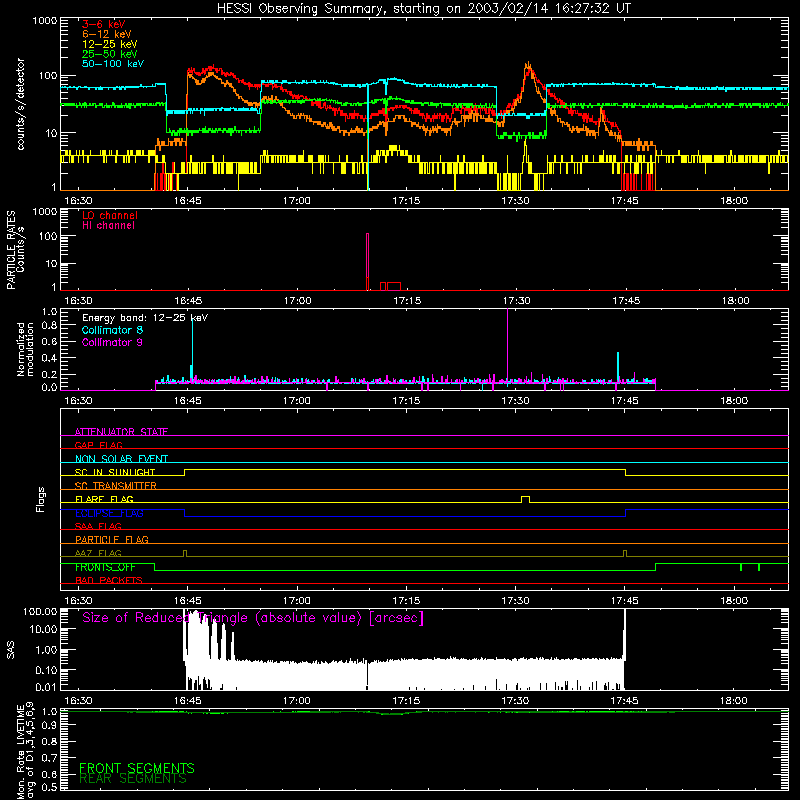Screen dimensions: 800x800
Task: Click the 18:00 tick label under flags panel
Action: coord(734,601)
